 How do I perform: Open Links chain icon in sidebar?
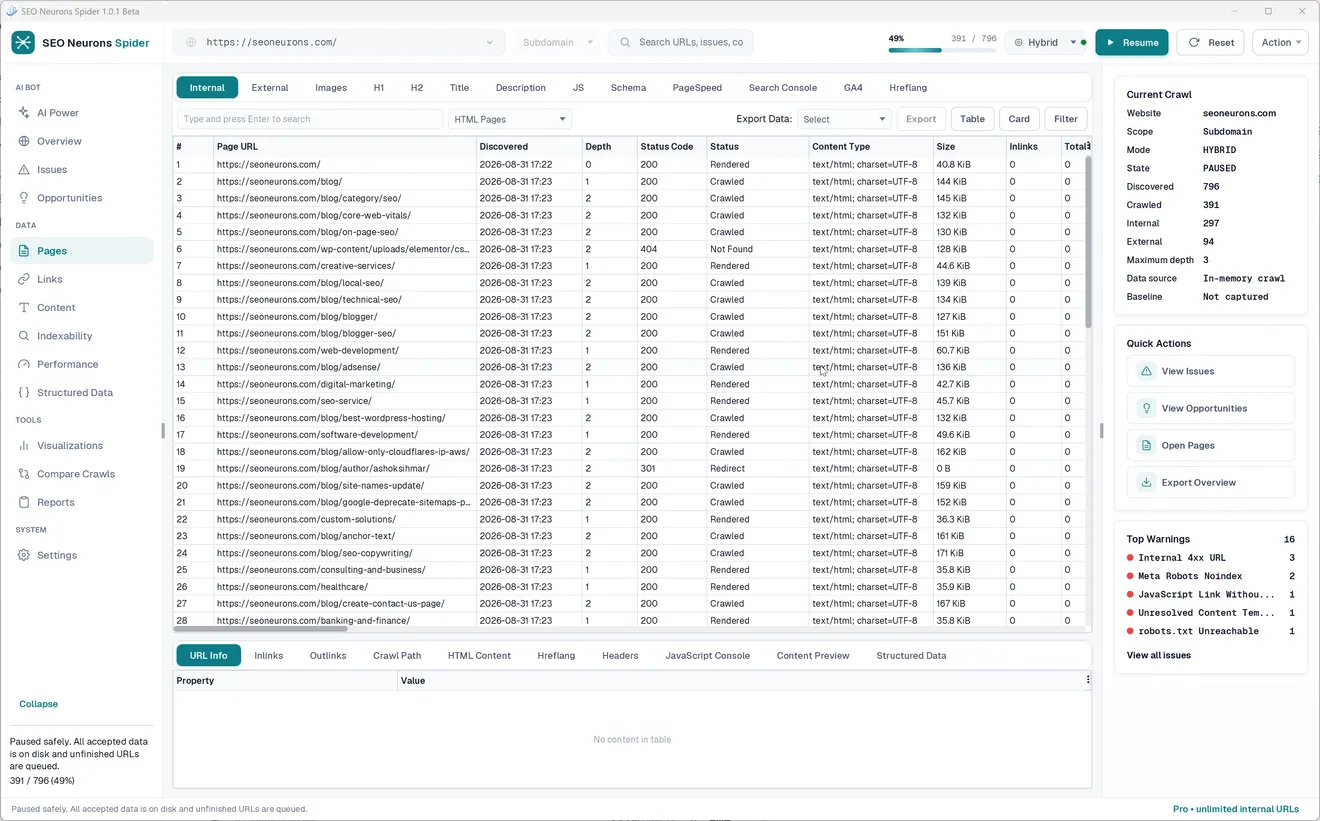(x=24, y=279)
